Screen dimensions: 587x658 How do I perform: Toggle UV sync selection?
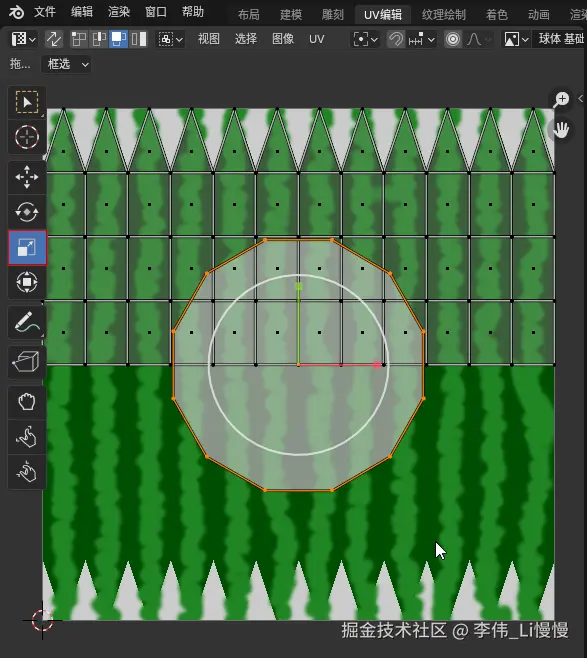(54, 39)
